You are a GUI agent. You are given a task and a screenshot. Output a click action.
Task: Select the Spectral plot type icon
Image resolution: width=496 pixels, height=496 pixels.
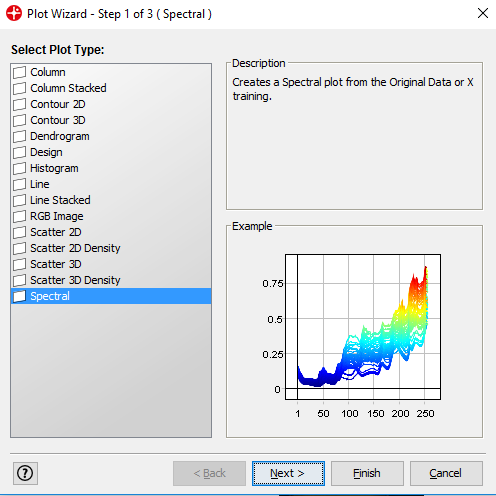19,296
